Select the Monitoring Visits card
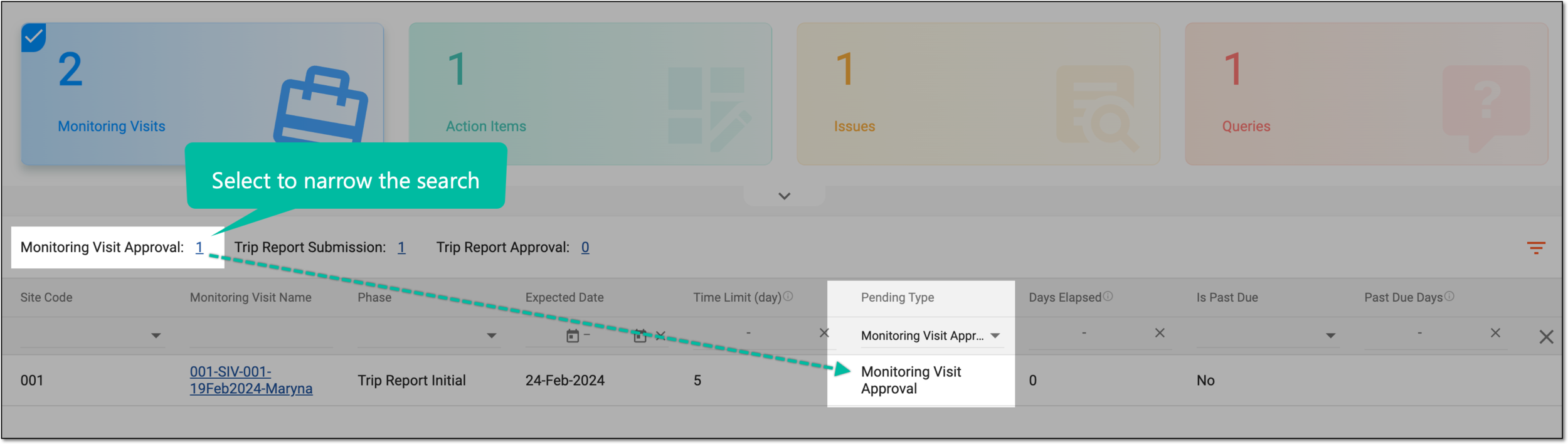1568x444 pixels. click(x=202, y=94)
